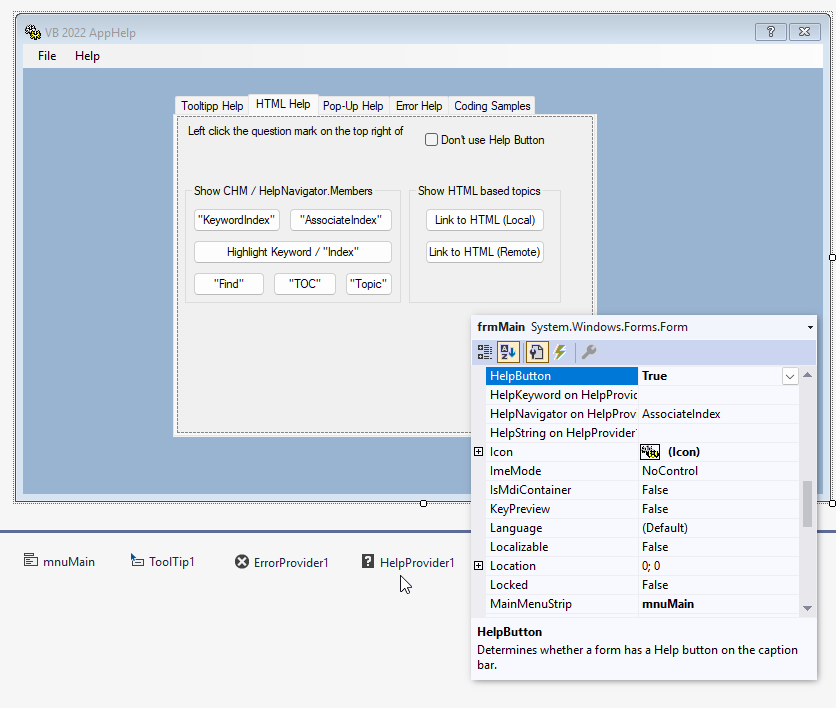Image resolution: width=836 pixels, height=708 pixels.
Task: Select the Alphabetical sort icon in Properties
Action: pos(509,352)
